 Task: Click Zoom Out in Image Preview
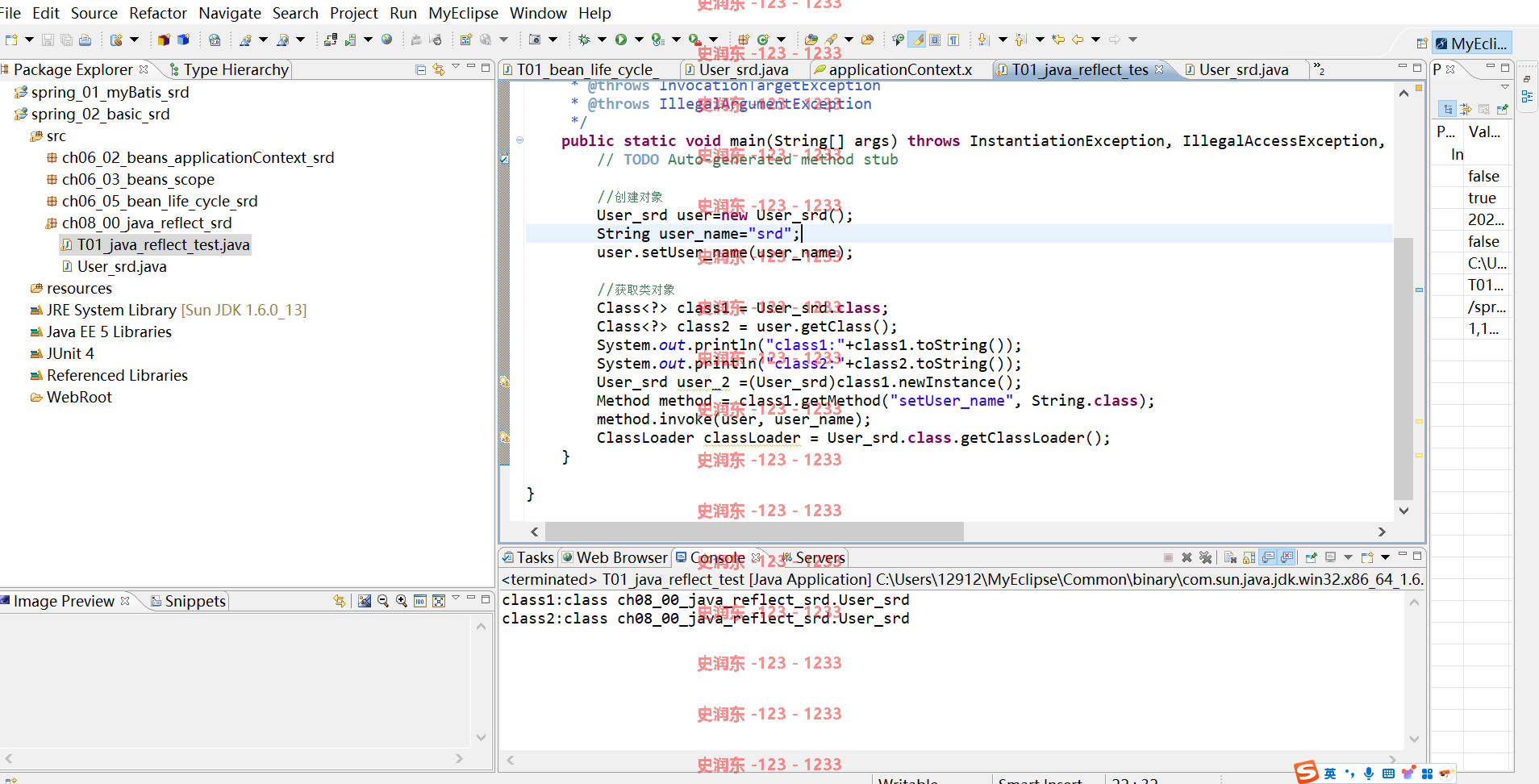click(x=383, y=601)
